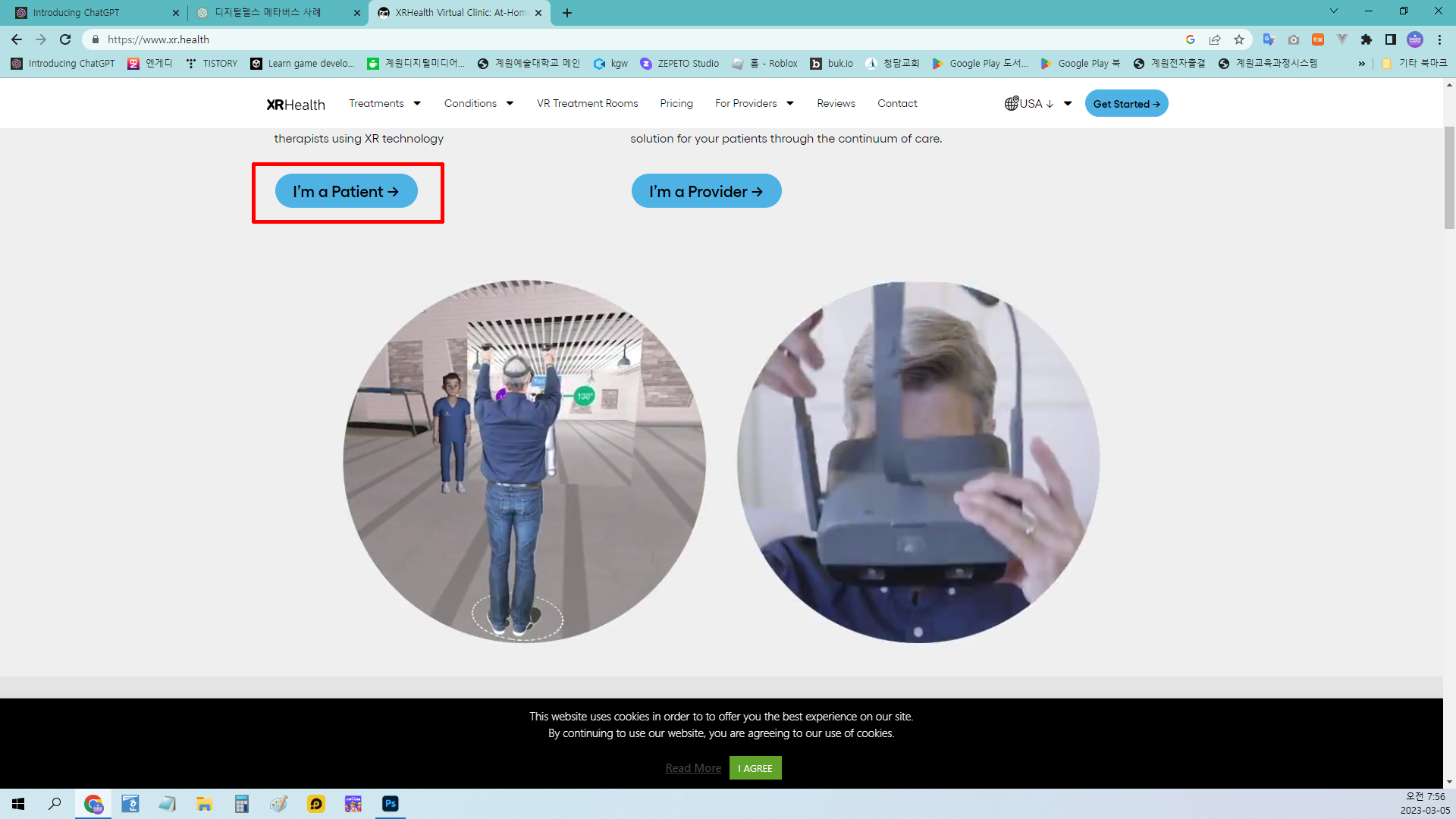Click the Chrome taskbar icon
The image size is (1456, 819).
coord(93,804)
